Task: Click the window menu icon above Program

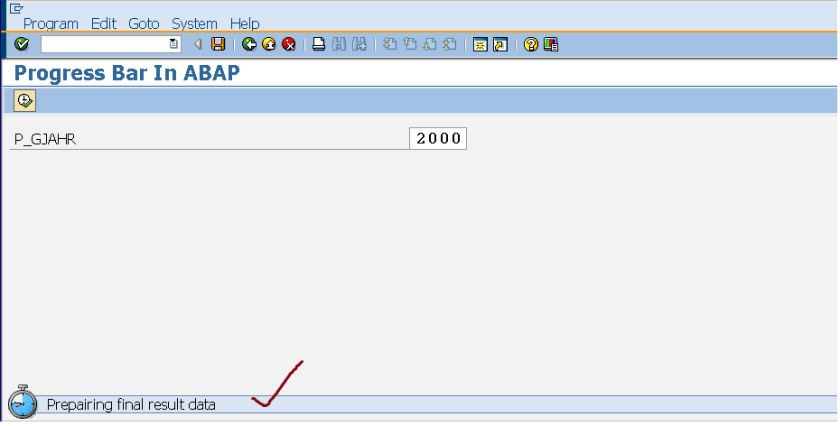Action: (x=17, y=9)
